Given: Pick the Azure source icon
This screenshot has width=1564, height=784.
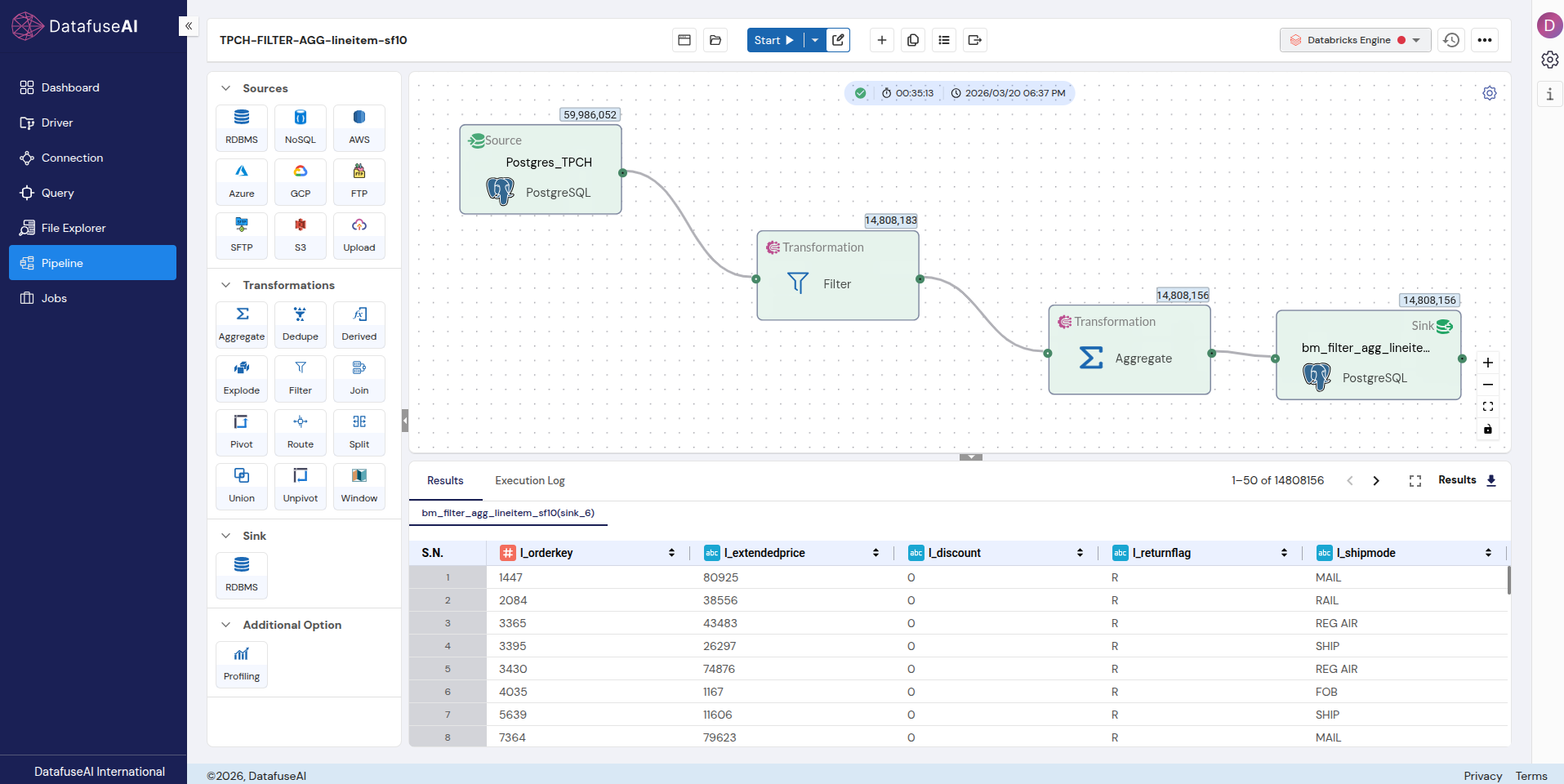Looking at the screenshot, I should pos(242,181).
